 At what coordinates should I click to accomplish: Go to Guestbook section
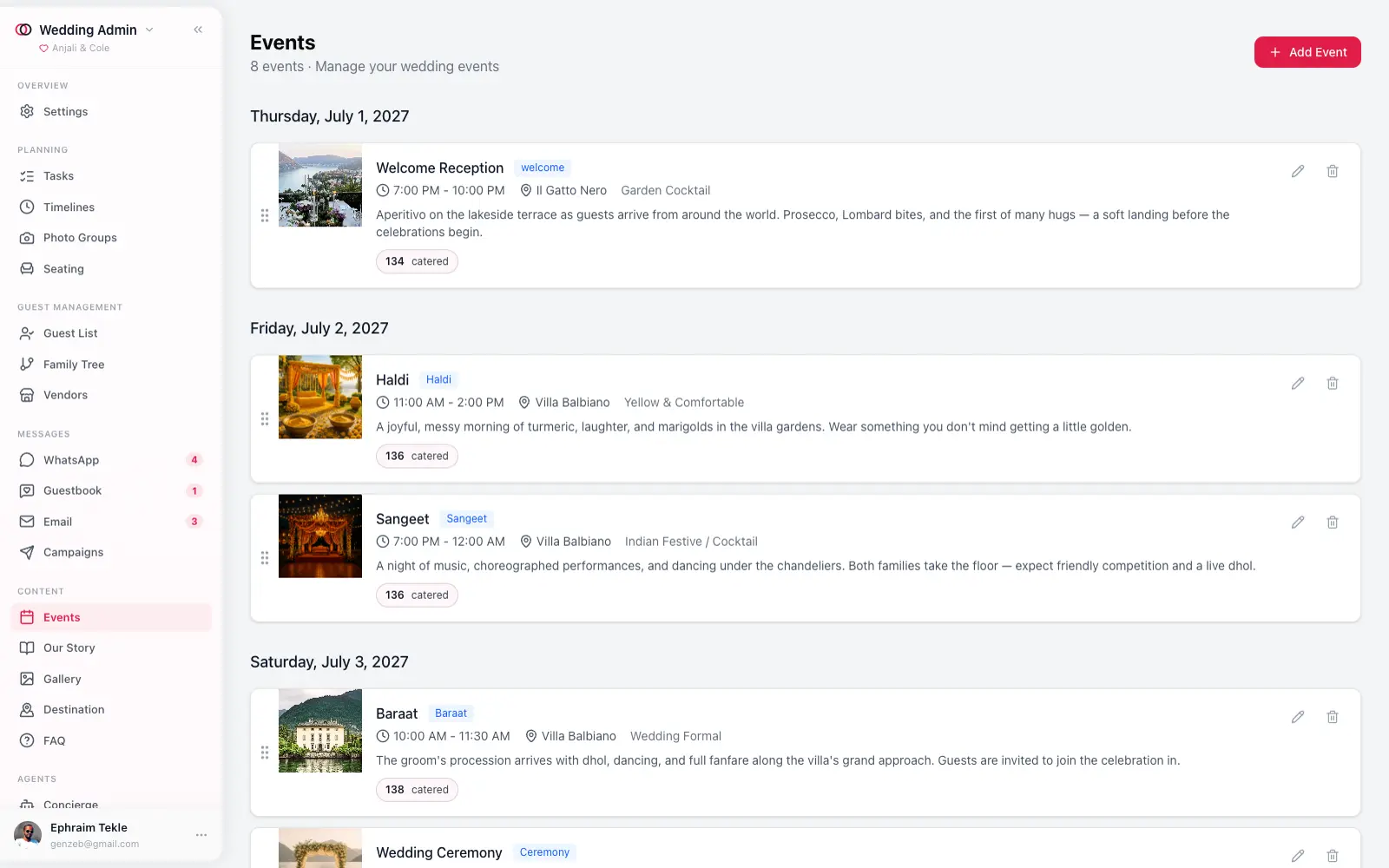coord(111,490)
